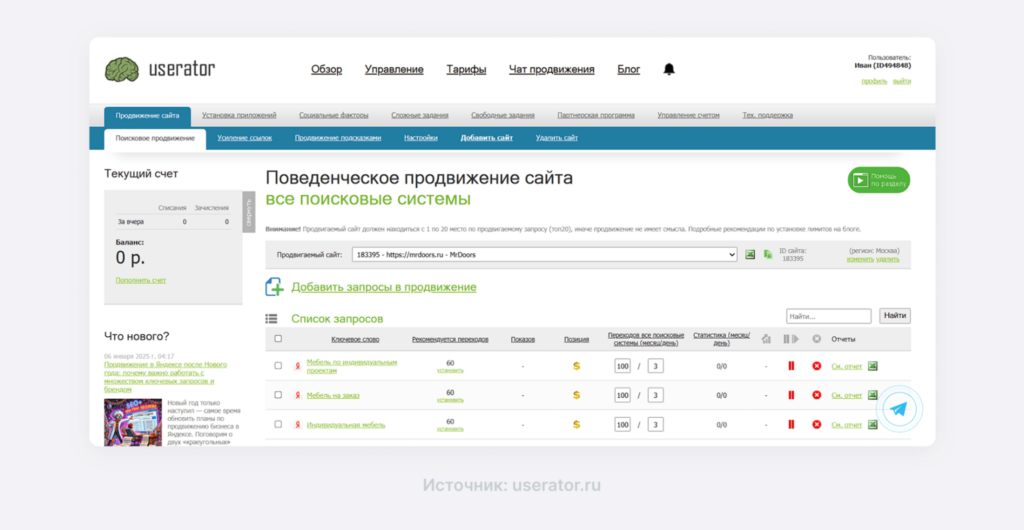1024x530 pixels.
Task: Click the Excel icon next to site dropdown
Action: click(x=750, y=255)
